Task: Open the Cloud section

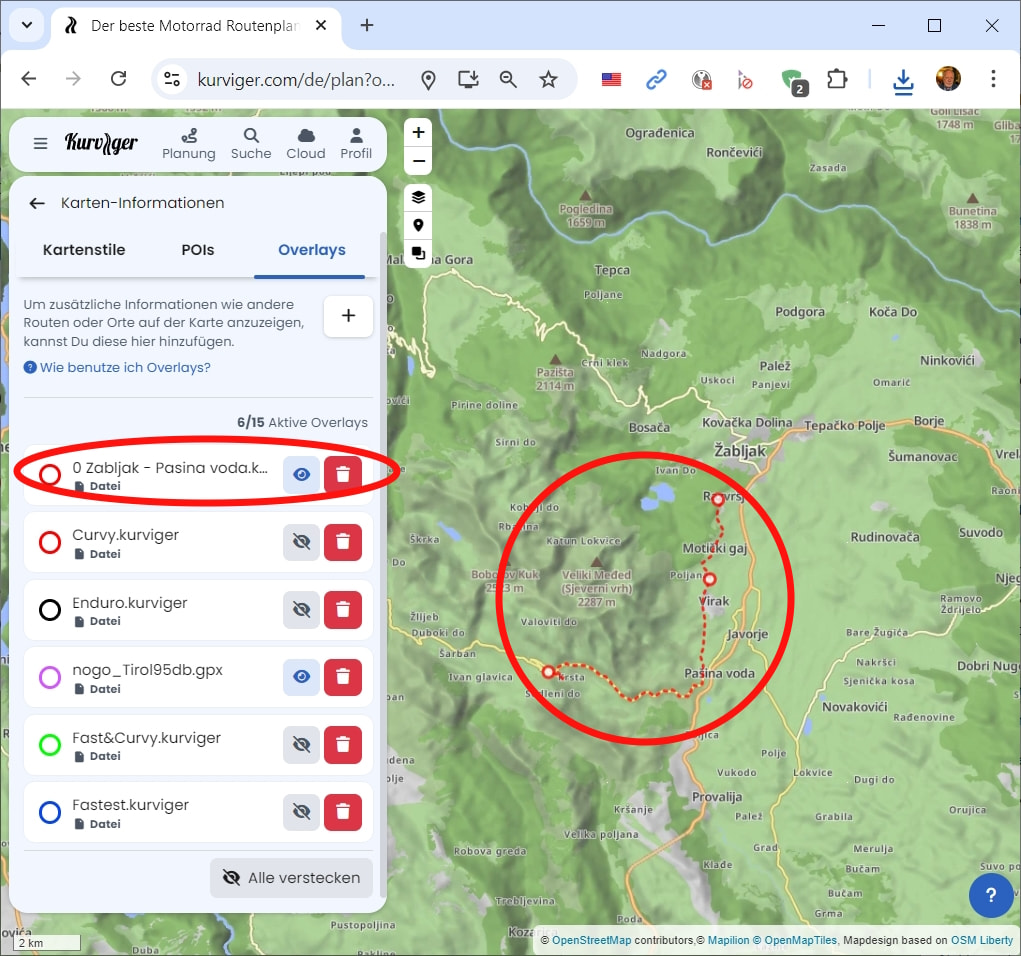Action: pos(306,143)
